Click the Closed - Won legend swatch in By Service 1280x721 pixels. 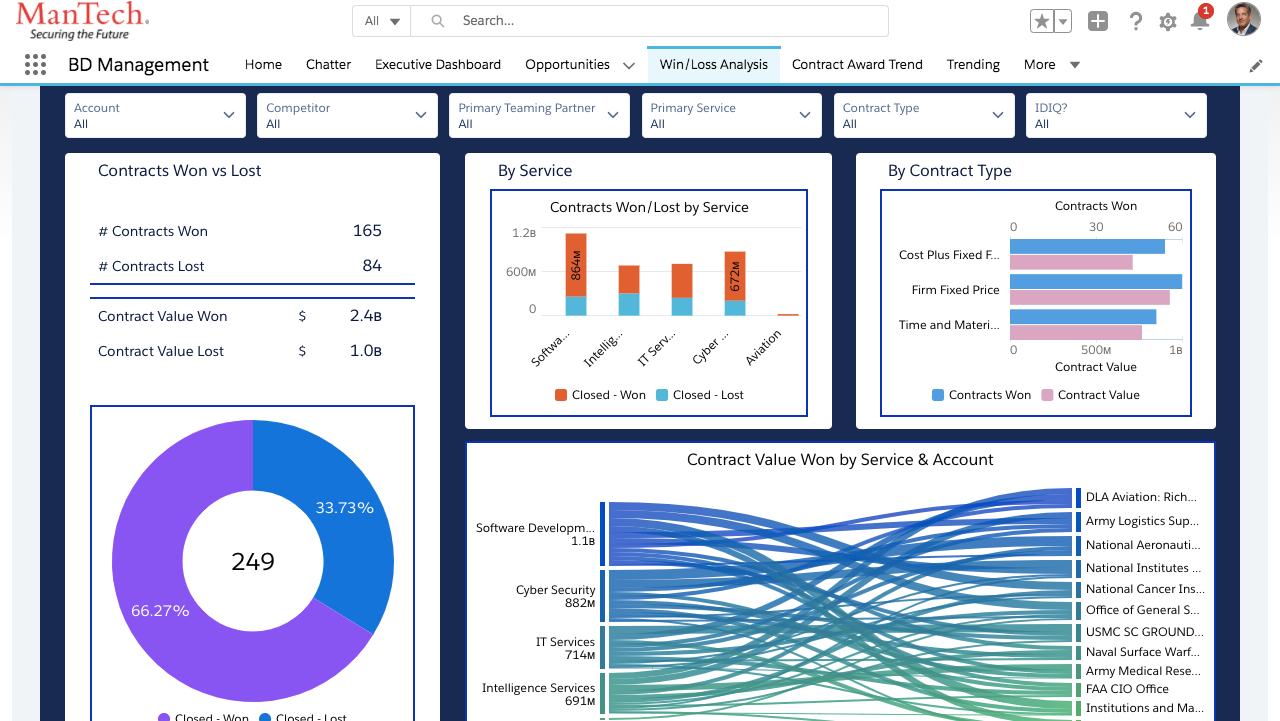tap(561, 395)
